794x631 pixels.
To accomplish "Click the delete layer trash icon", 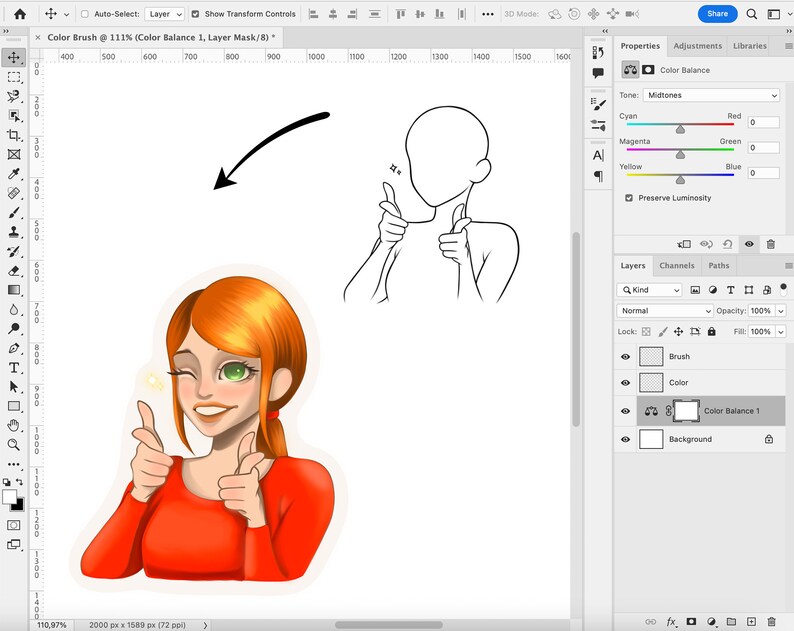I will pyautogui.click(x=771, y=621).
